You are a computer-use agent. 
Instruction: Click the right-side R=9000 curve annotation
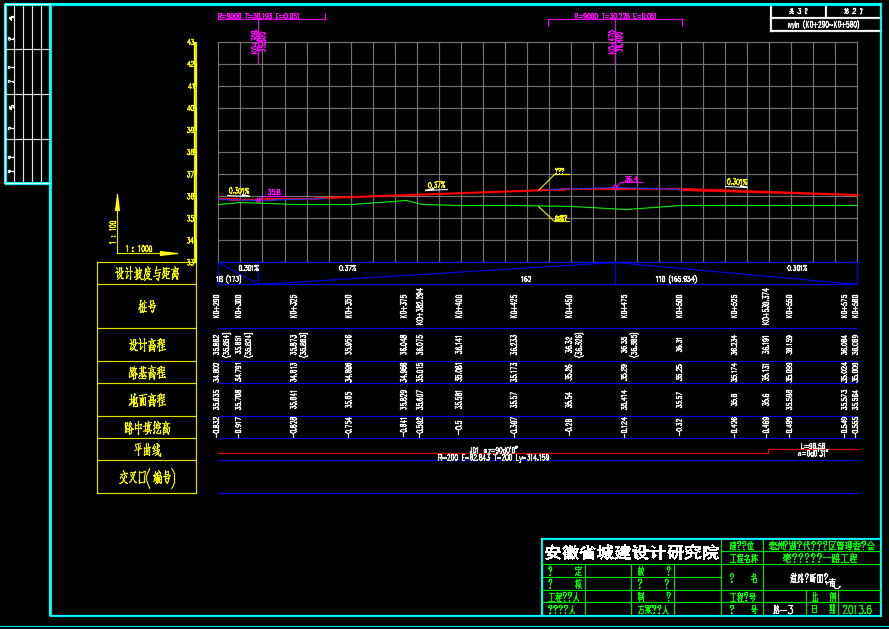coord(615,17)
